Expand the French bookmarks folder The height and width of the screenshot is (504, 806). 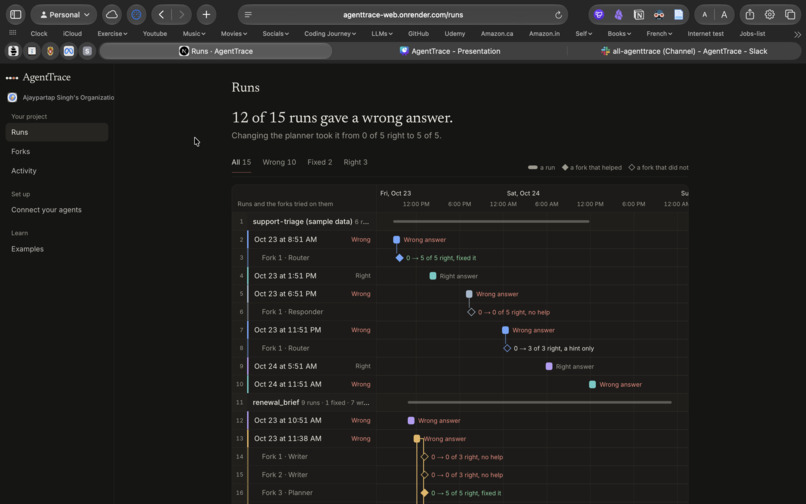(x=659, y=33)
